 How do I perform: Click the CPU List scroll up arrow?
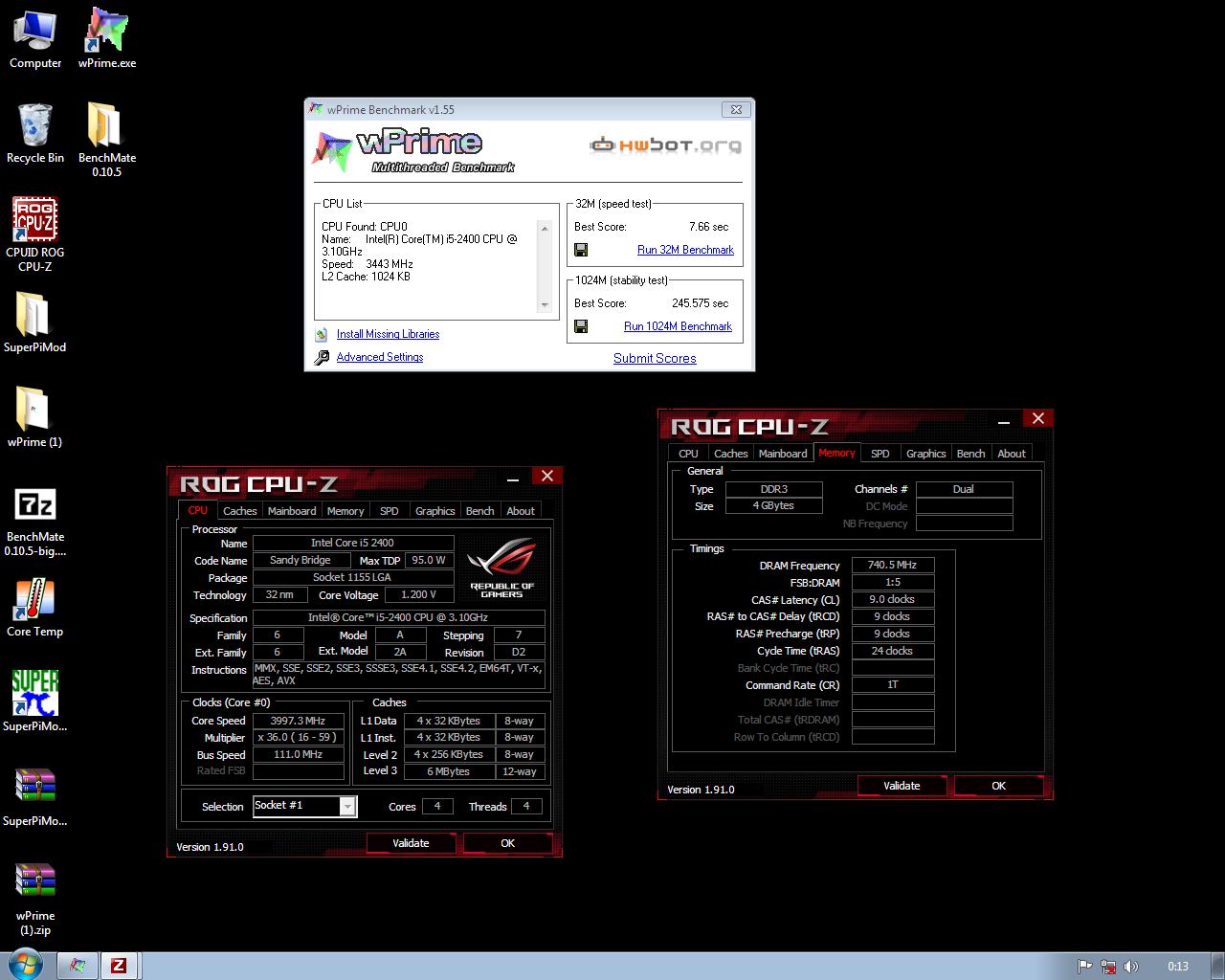546,229
